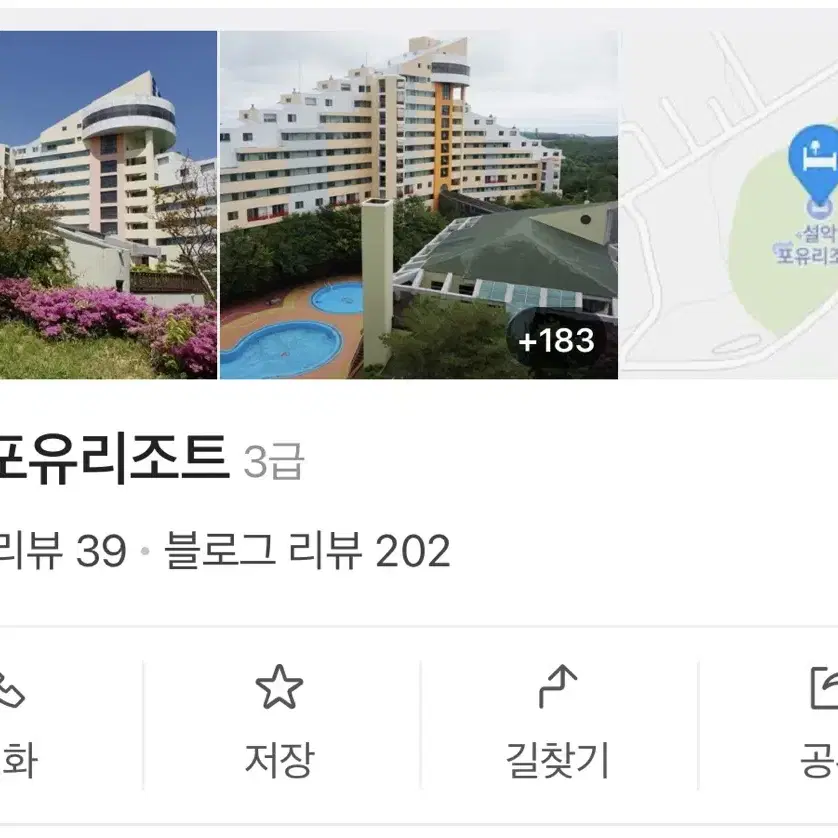
Task: Open the +183 more photos badge
Action: click(556, 340)
